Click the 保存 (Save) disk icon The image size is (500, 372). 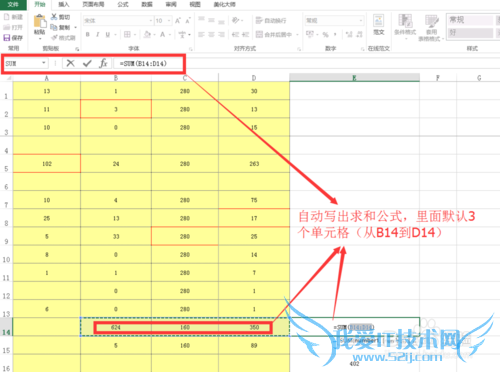pyautogui.click(x=7, y=38)
